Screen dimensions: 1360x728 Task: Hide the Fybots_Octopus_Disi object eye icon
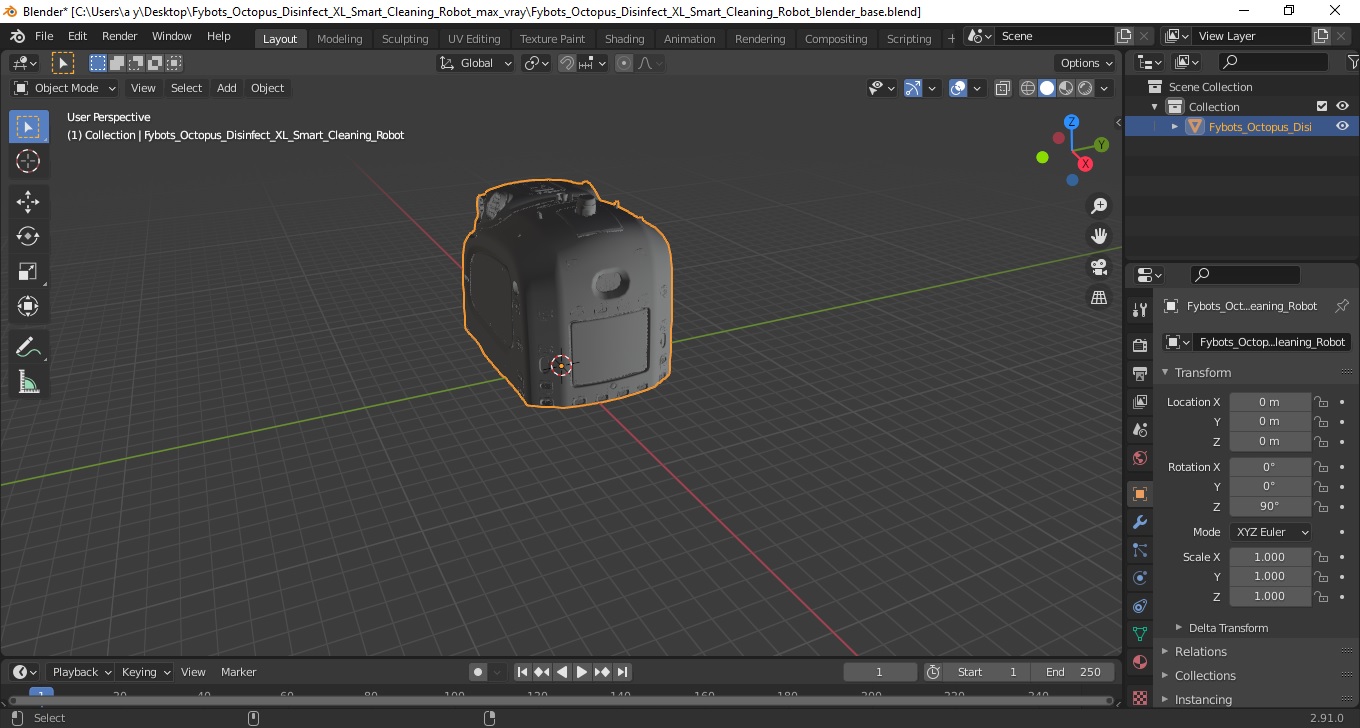[x=1342, y=126]
